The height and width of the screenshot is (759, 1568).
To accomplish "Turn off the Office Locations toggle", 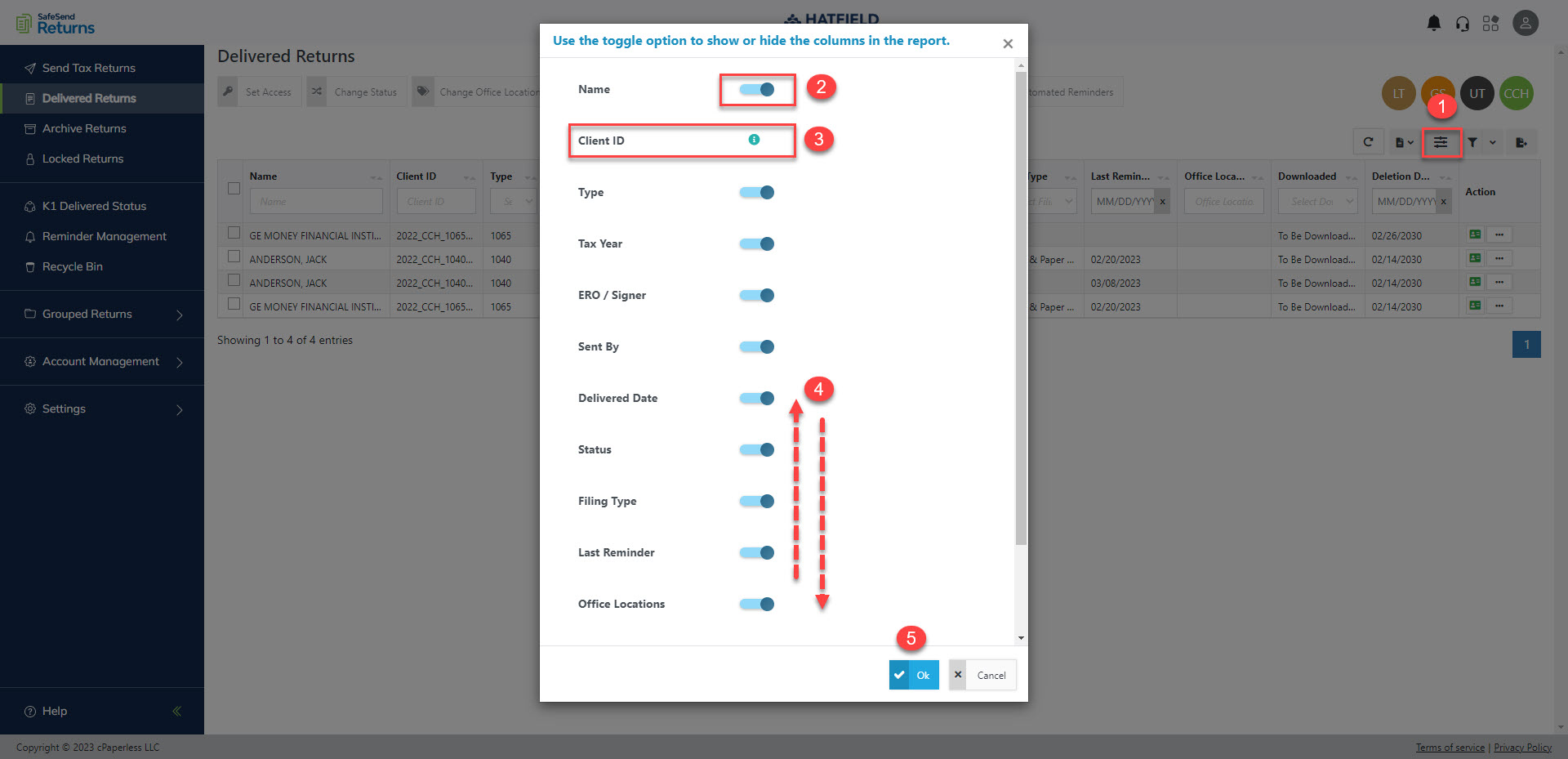I will tap(755, 604).
